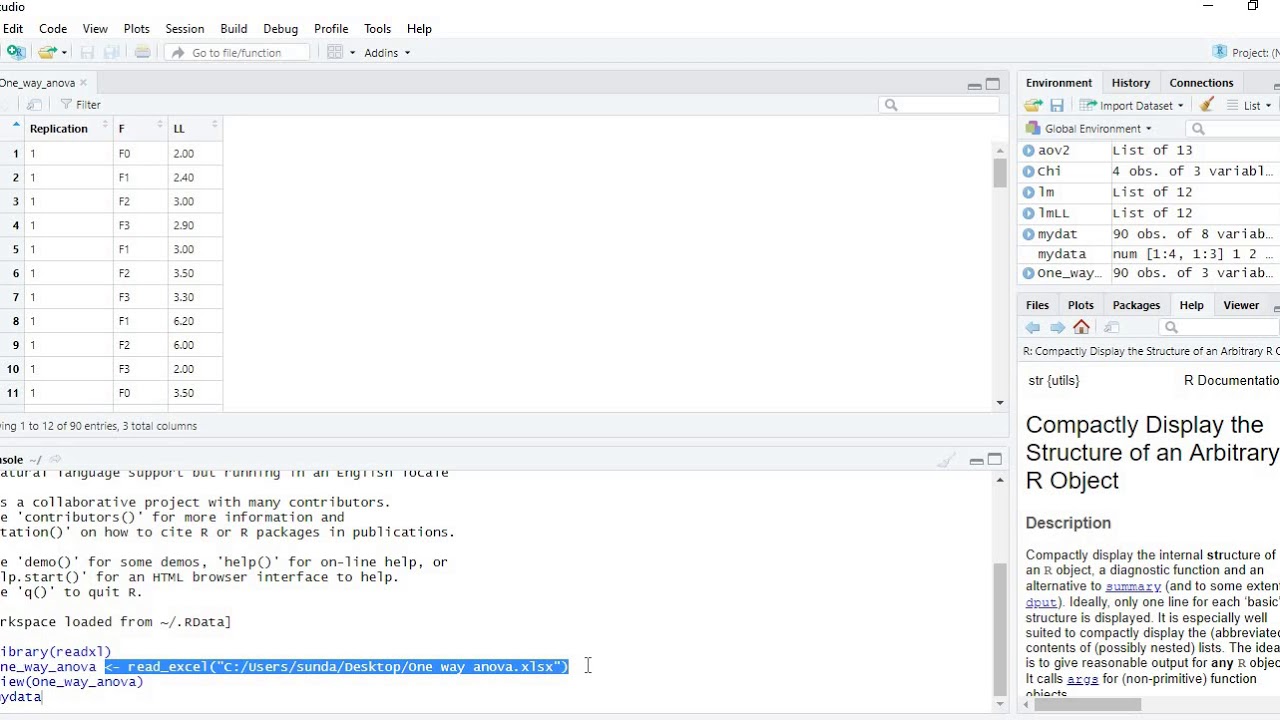Open the Profile menu
The width and height of the screenshot is (1280, 720).
[x=331, y=29]
